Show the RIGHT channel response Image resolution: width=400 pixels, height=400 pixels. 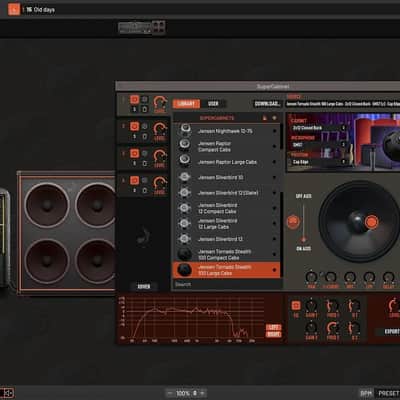point(274,334)
